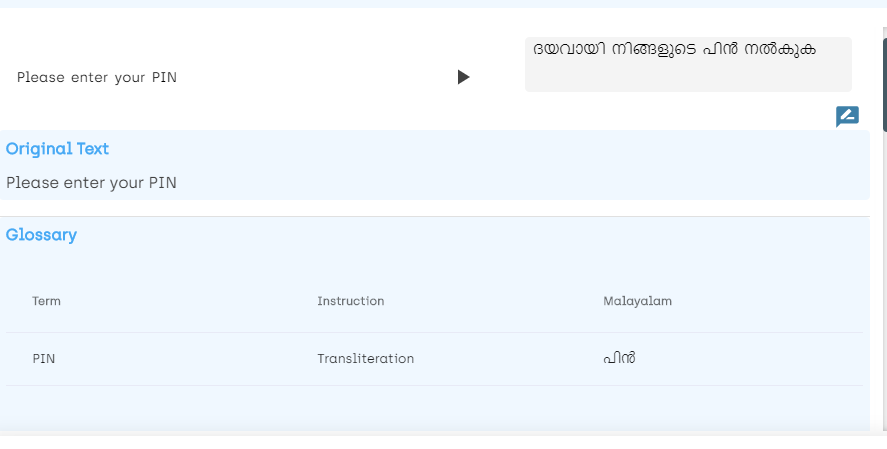887x449 pixels.
Task: Click the Glossary section heading
Action: point(41,235)
